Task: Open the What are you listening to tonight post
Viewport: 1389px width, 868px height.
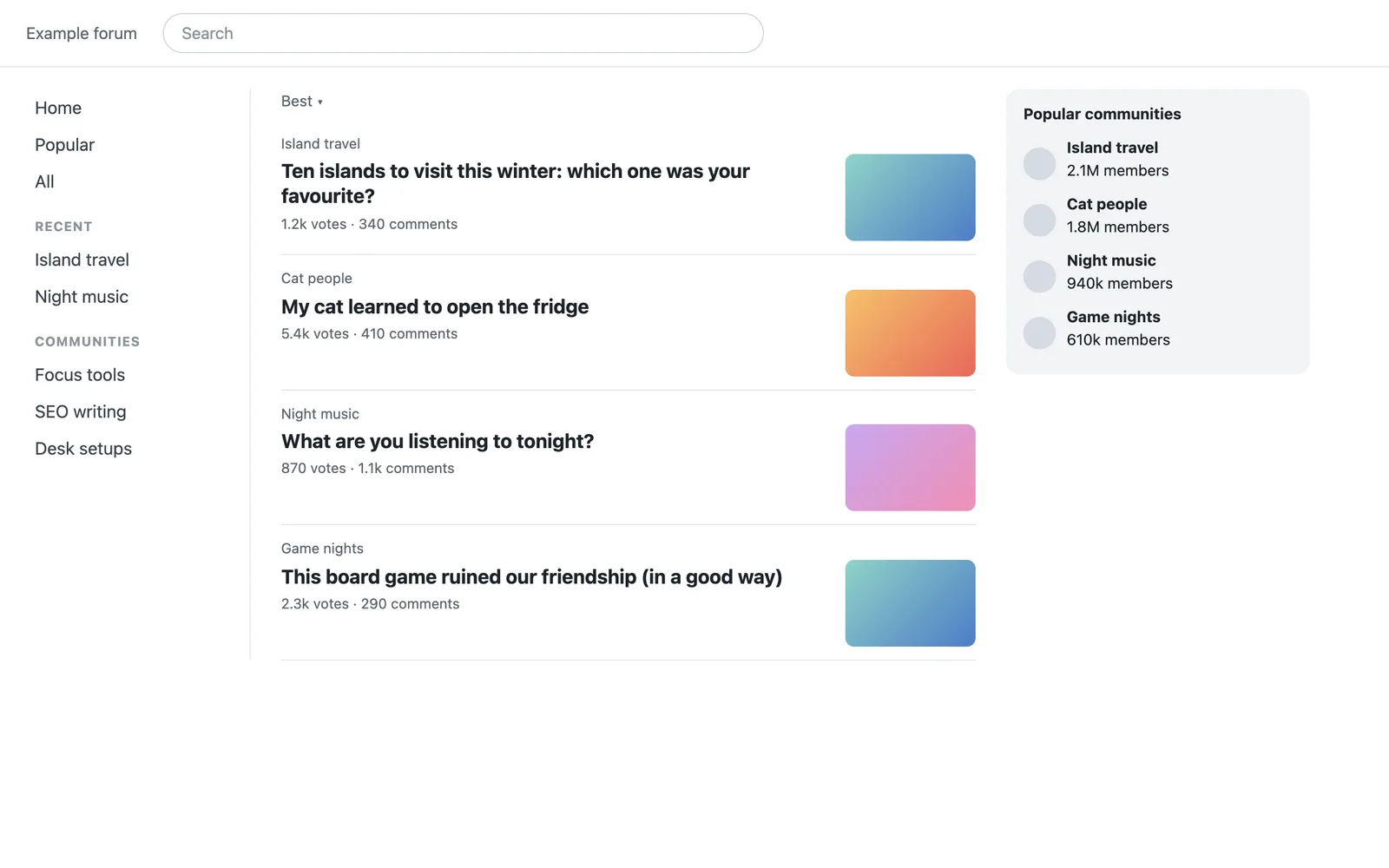Action: coord(438,441)
